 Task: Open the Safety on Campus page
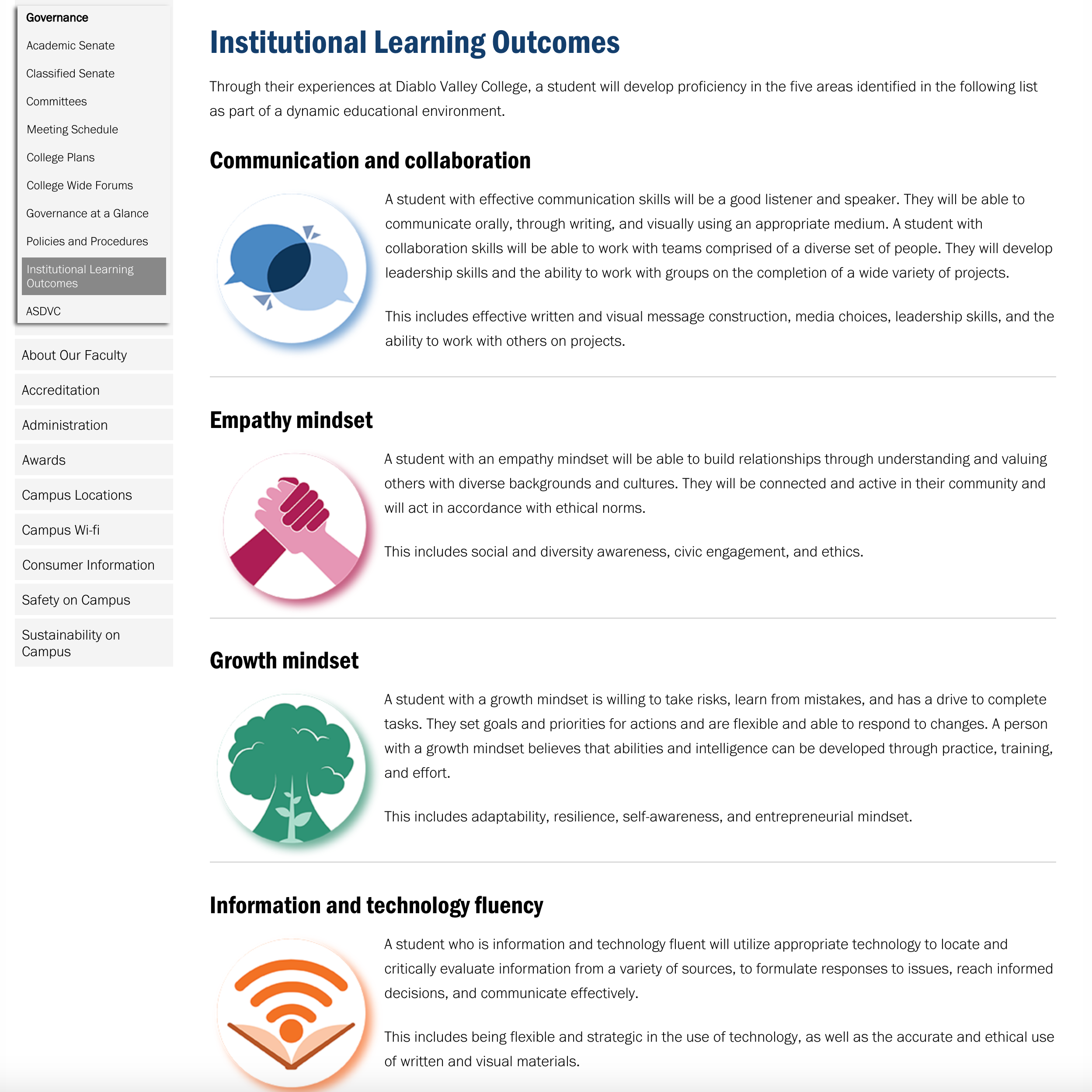pos(78,601)
